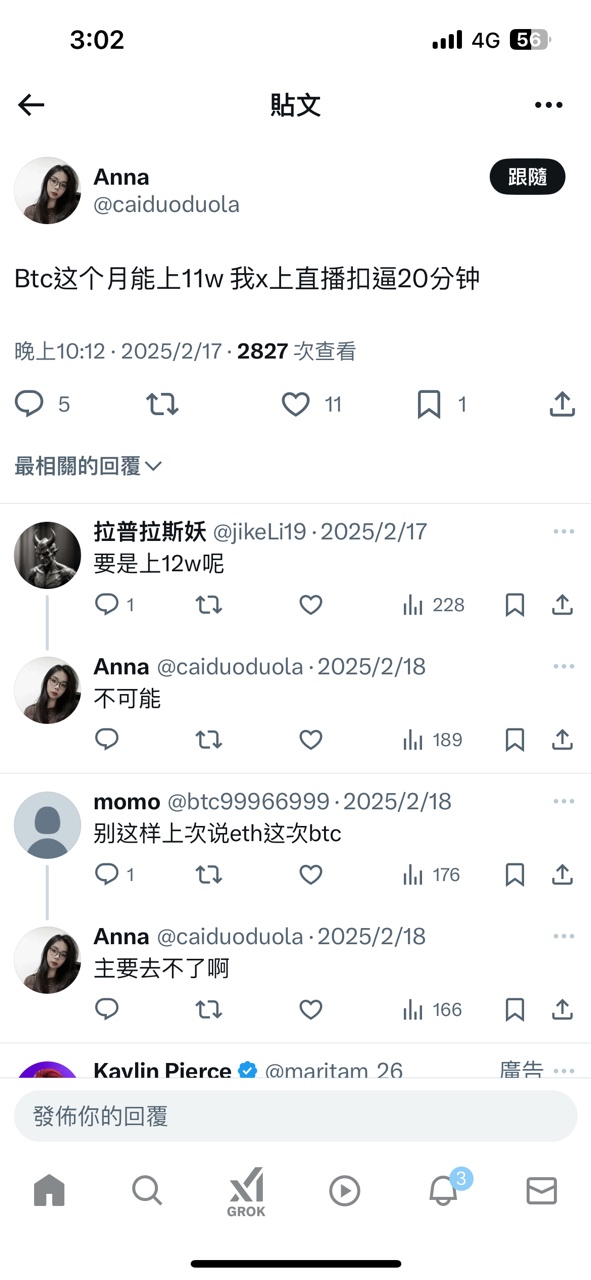Tap the back arrow icon

(31, 105)
